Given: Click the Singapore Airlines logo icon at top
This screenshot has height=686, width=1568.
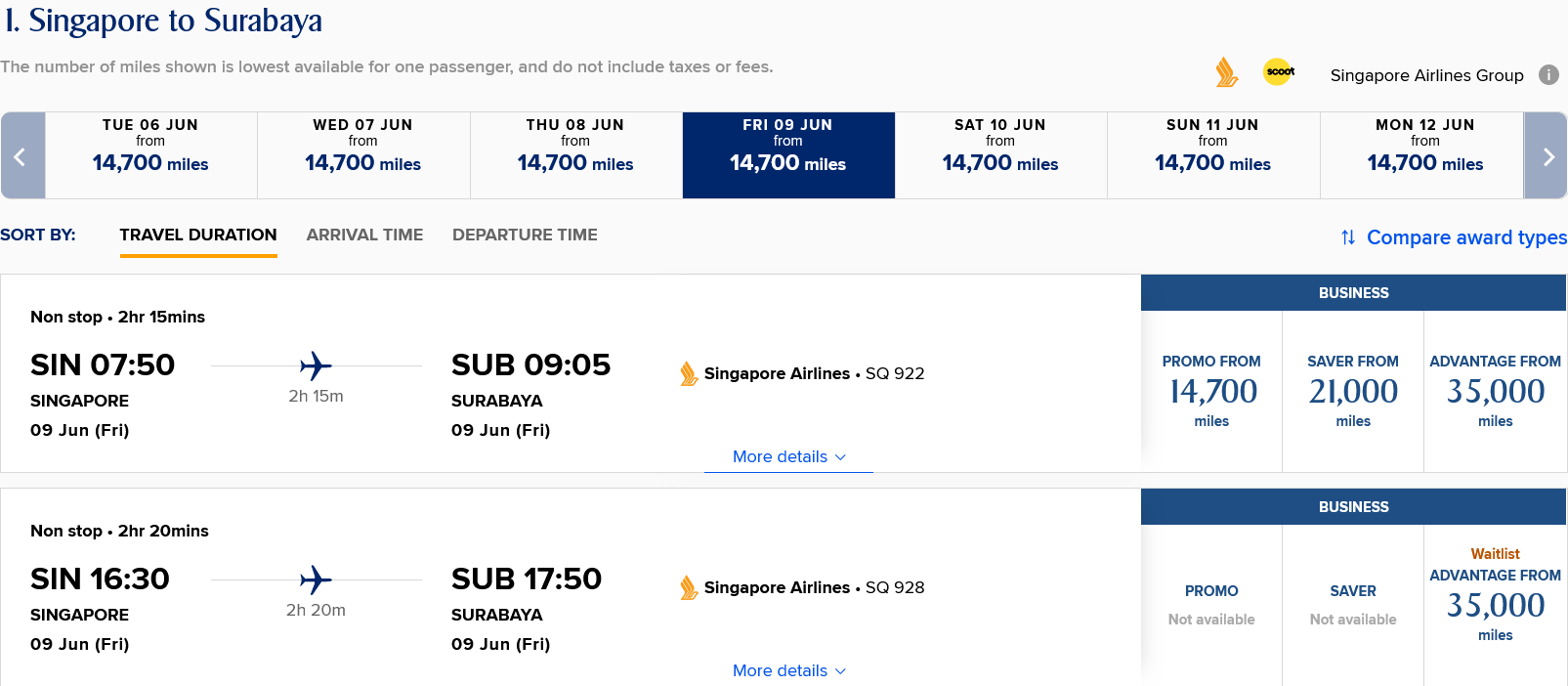Looking at the screenshot, I should [x=1227, y=72].
